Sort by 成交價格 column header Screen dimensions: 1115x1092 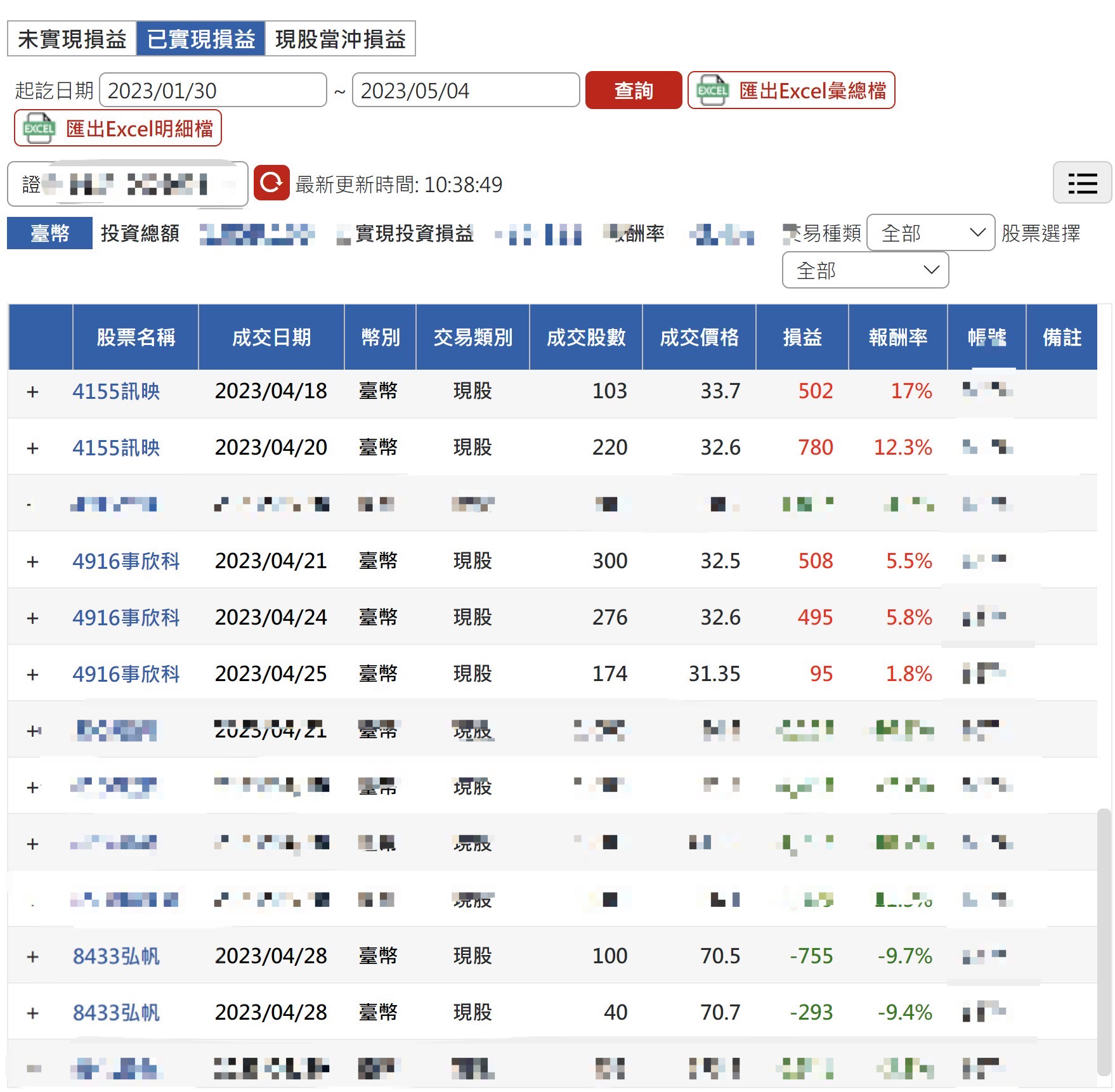point(699,337)
